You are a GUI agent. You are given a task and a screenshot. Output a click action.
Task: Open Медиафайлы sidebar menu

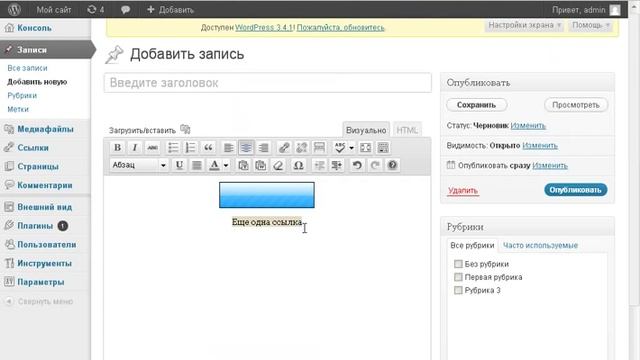pyautogui.click(x=45, y=129)
